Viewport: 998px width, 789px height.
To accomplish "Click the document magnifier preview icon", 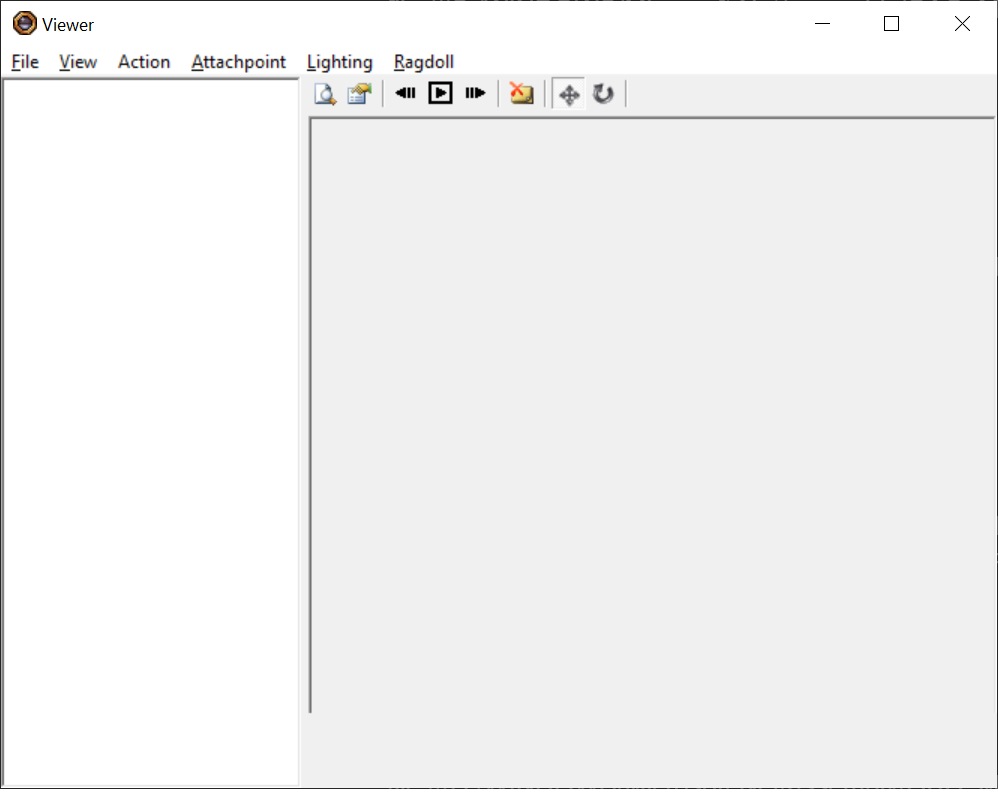I will click(325, 94).
